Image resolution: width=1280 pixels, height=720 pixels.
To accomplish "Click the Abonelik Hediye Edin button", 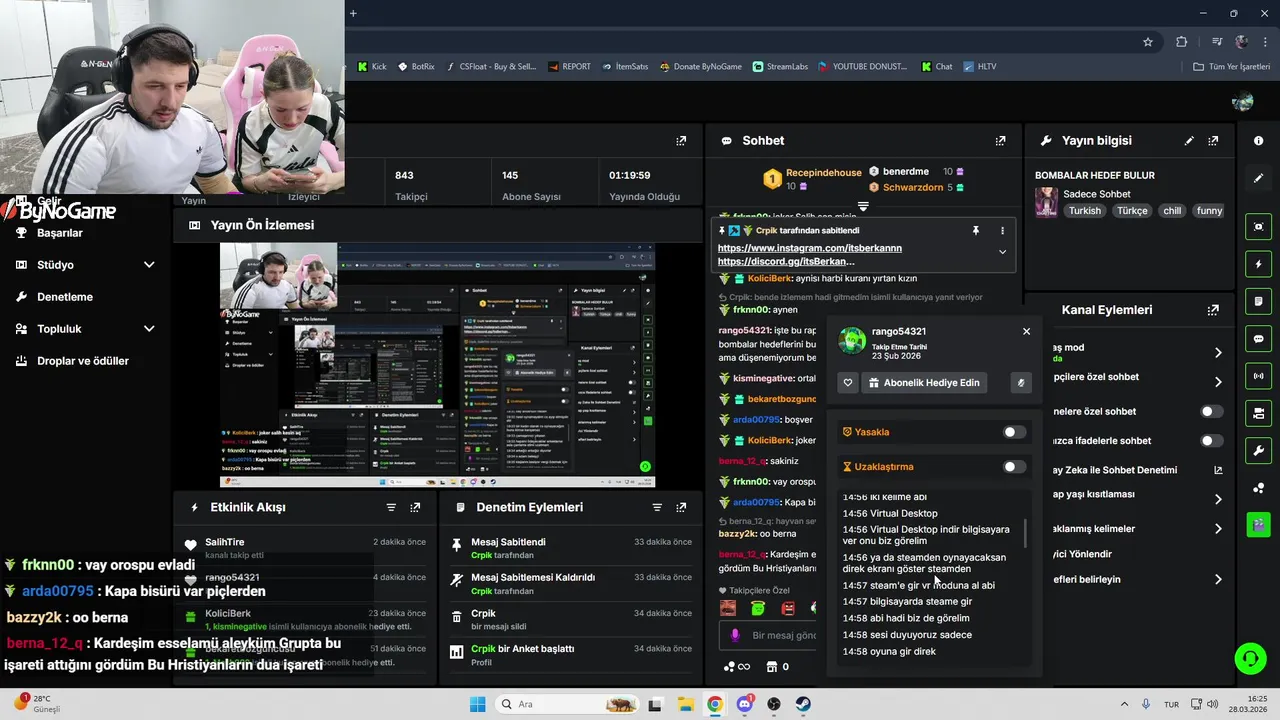I will [x=923, y=382].
